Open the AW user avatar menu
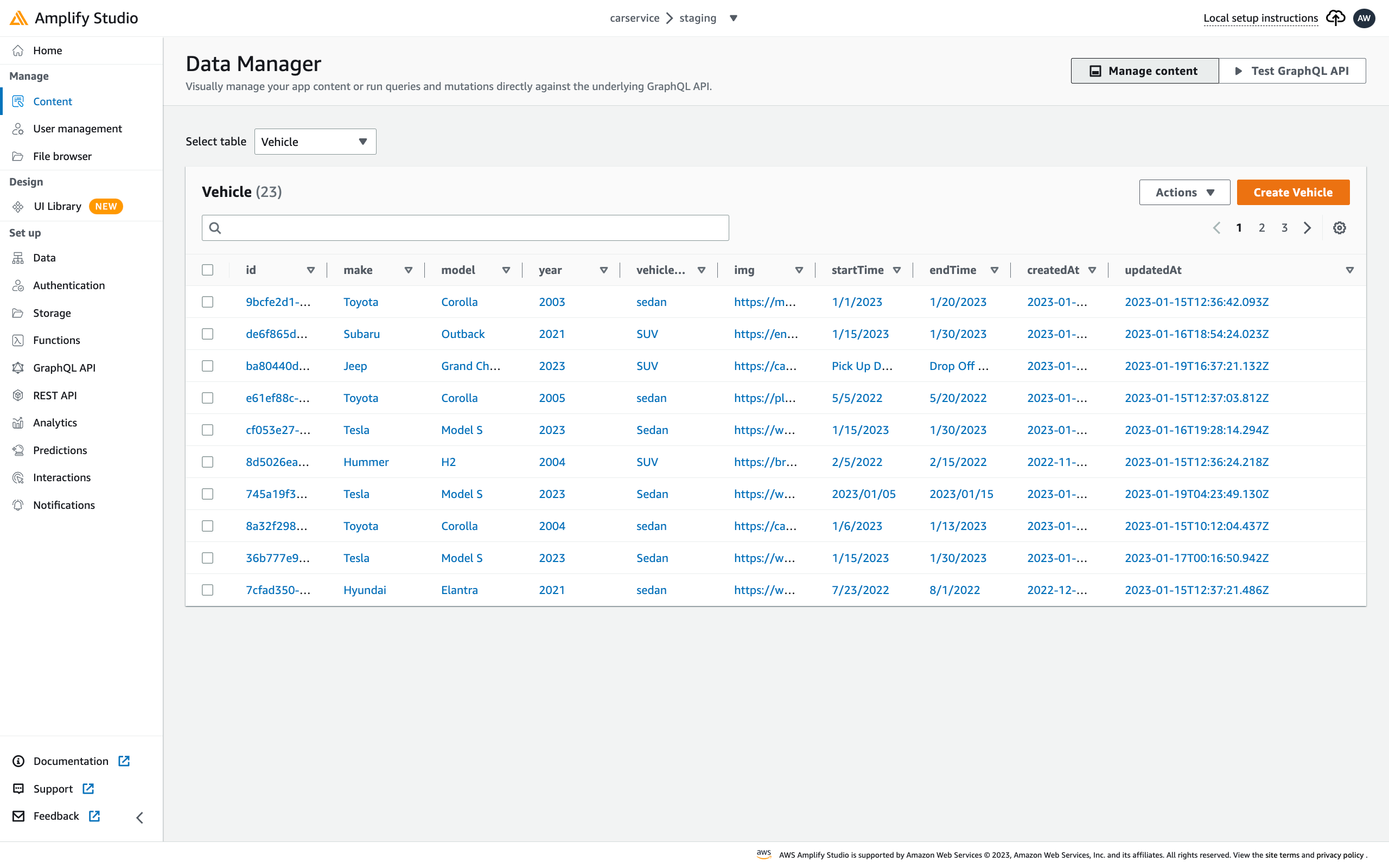 point(1363,18)
